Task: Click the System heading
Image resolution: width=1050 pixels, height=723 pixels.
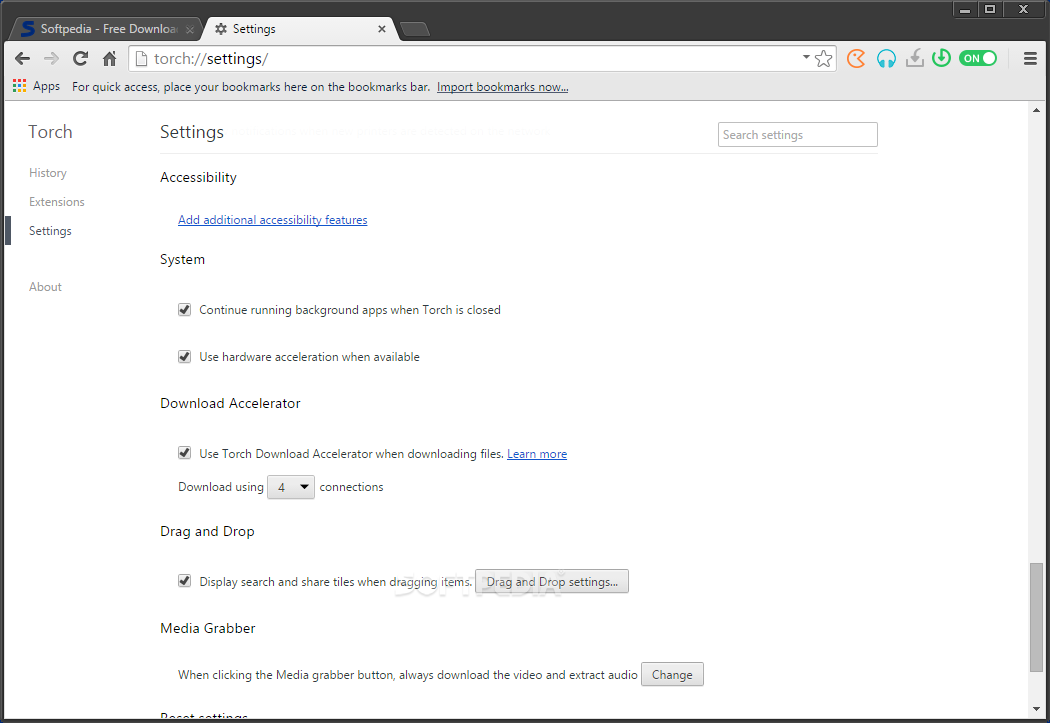Action: 182,260
